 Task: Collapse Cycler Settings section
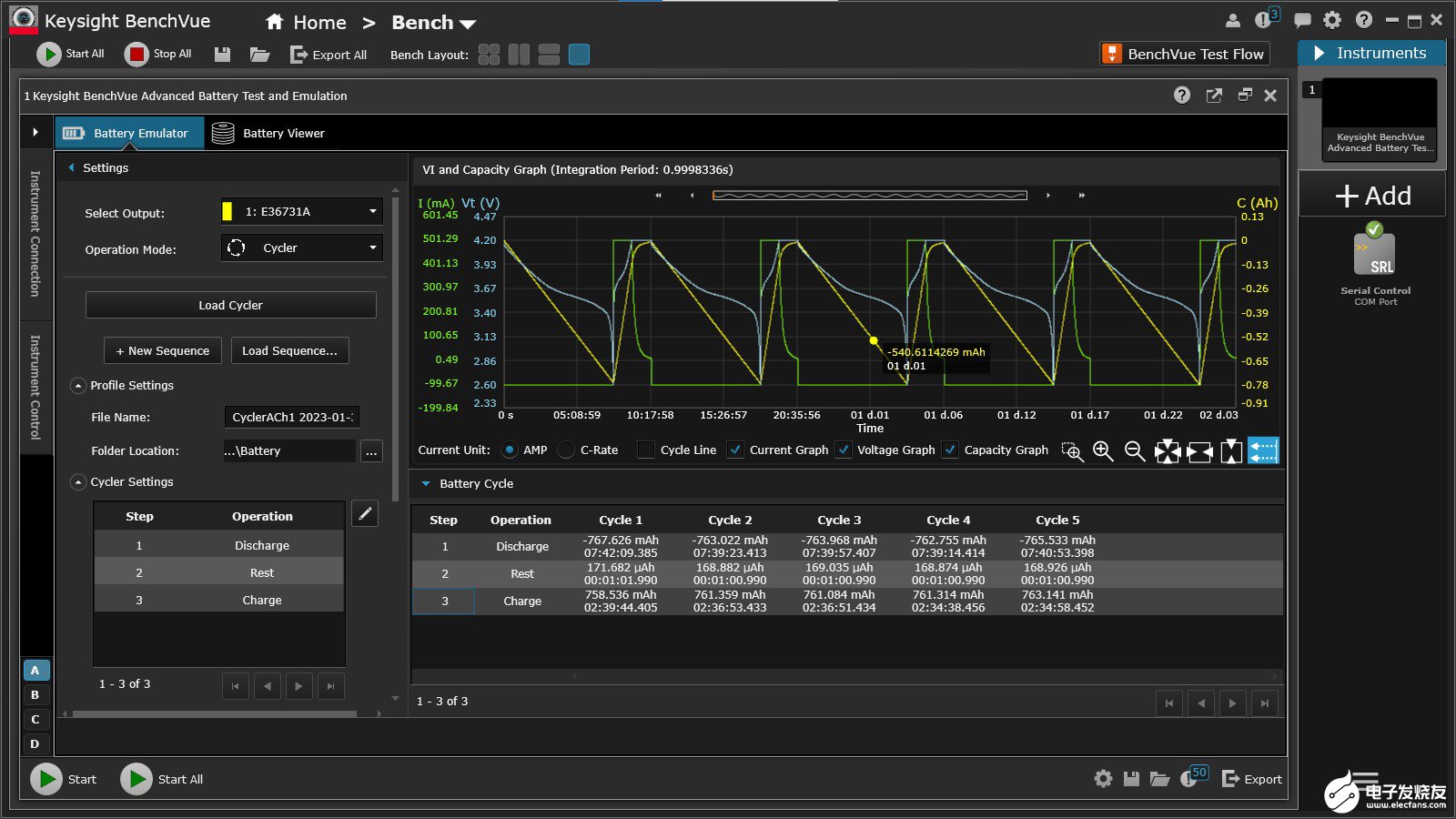pos(78,482)
